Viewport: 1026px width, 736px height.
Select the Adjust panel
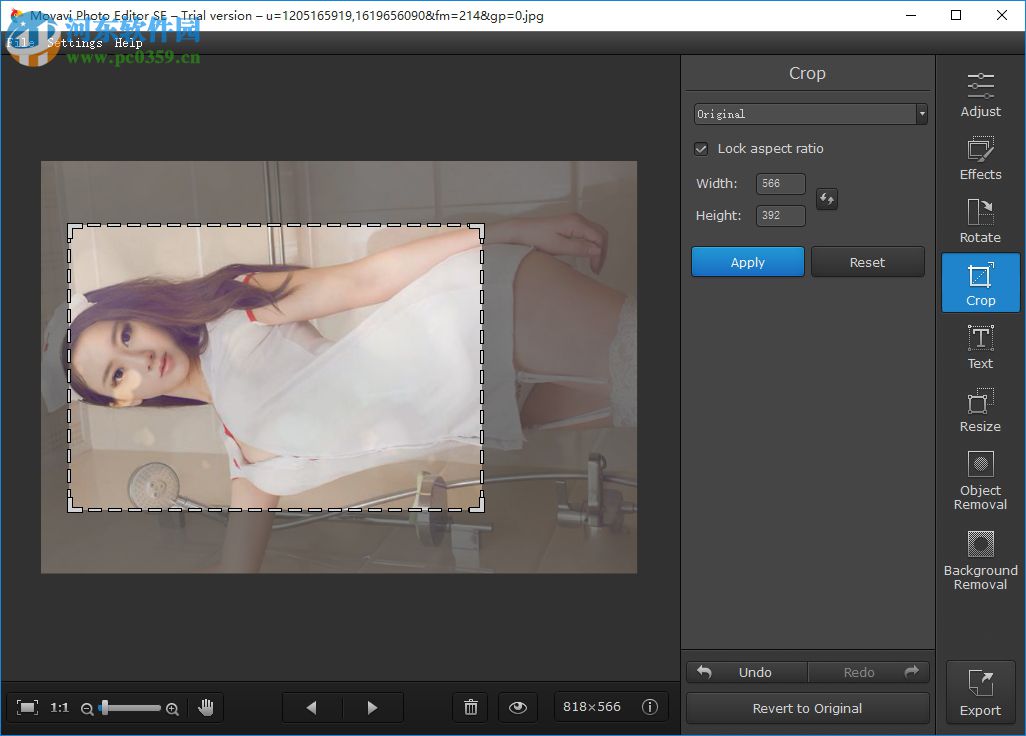pyautogui.click(x=980, y=93)
